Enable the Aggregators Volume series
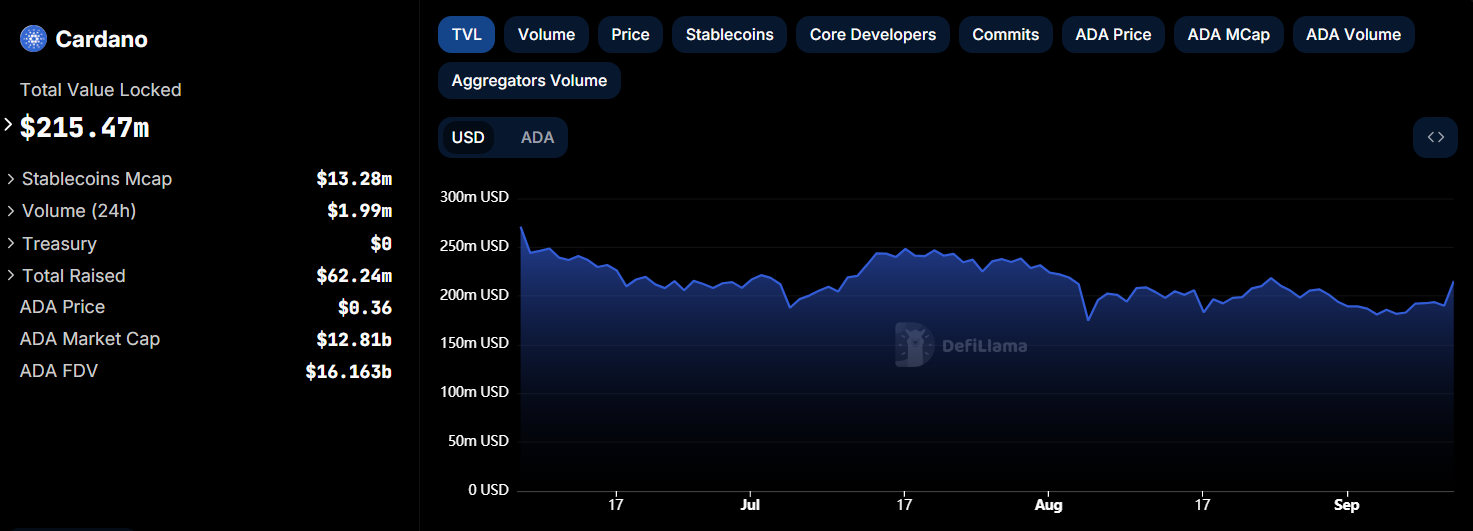This screenshot has width=1473, height=531. pos(529,80)
